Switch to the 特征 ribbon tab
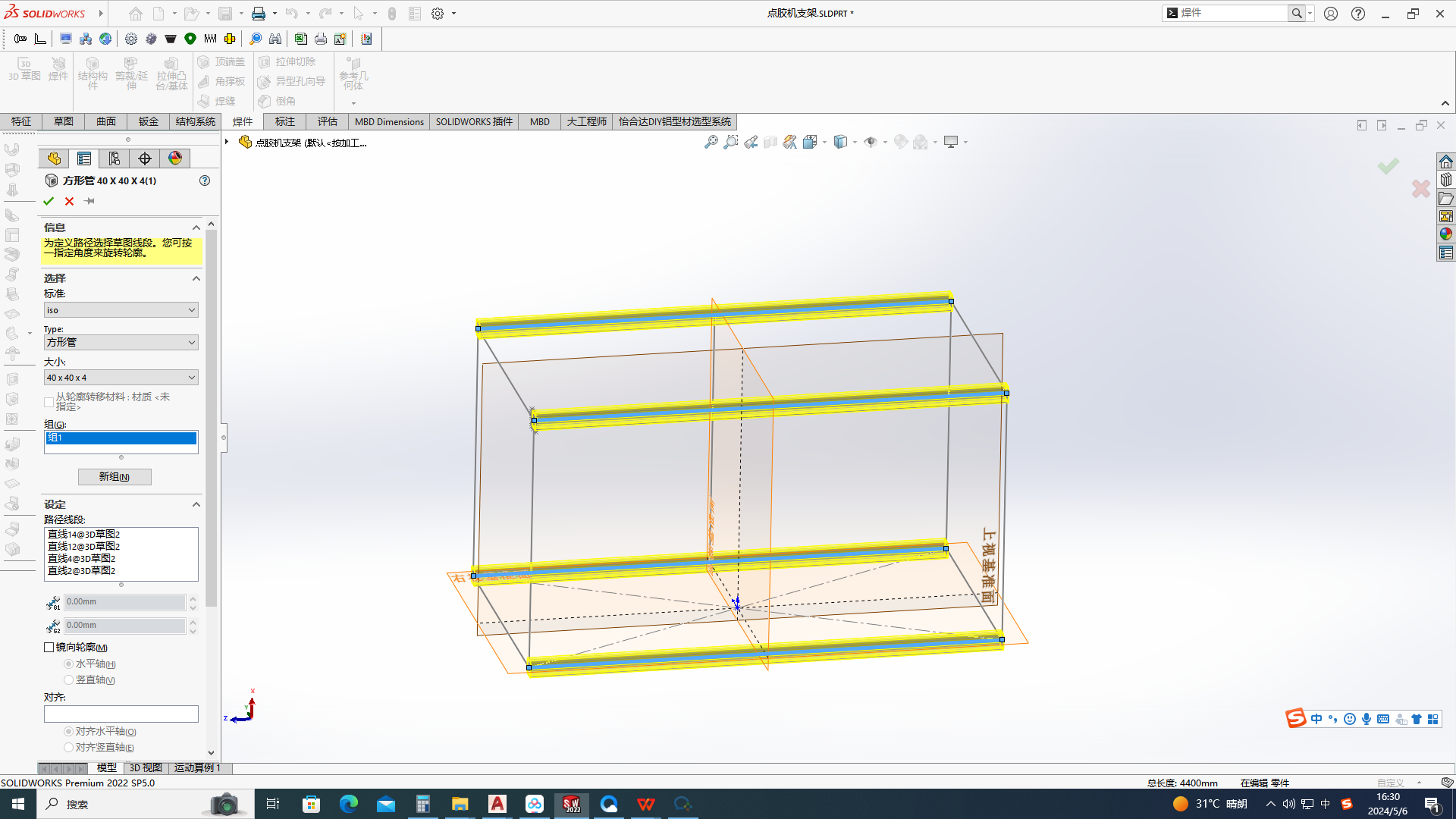Screen dimensions: 1456x819 tap(21, 121)
